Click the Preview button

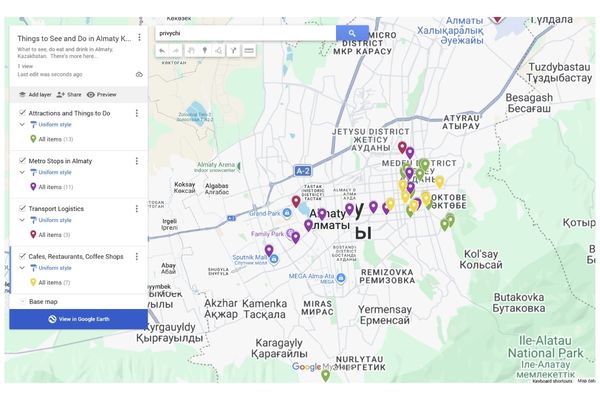(101, 95)
